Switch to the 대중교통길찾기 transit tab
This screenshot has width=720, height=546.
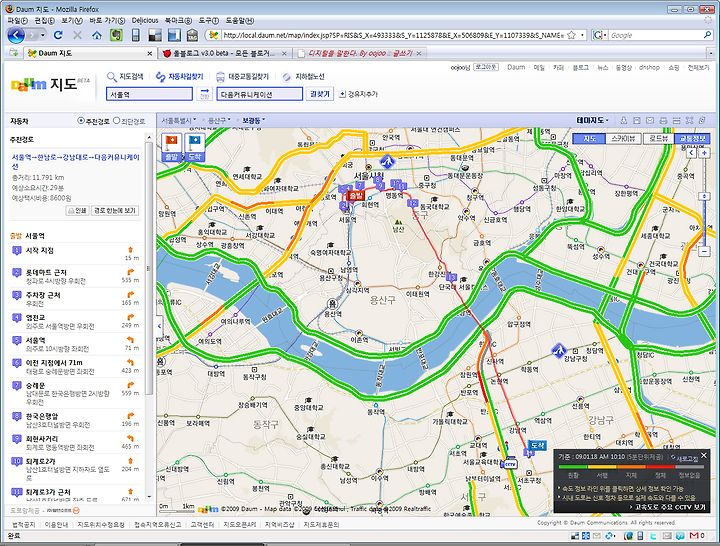click(242, 76)
